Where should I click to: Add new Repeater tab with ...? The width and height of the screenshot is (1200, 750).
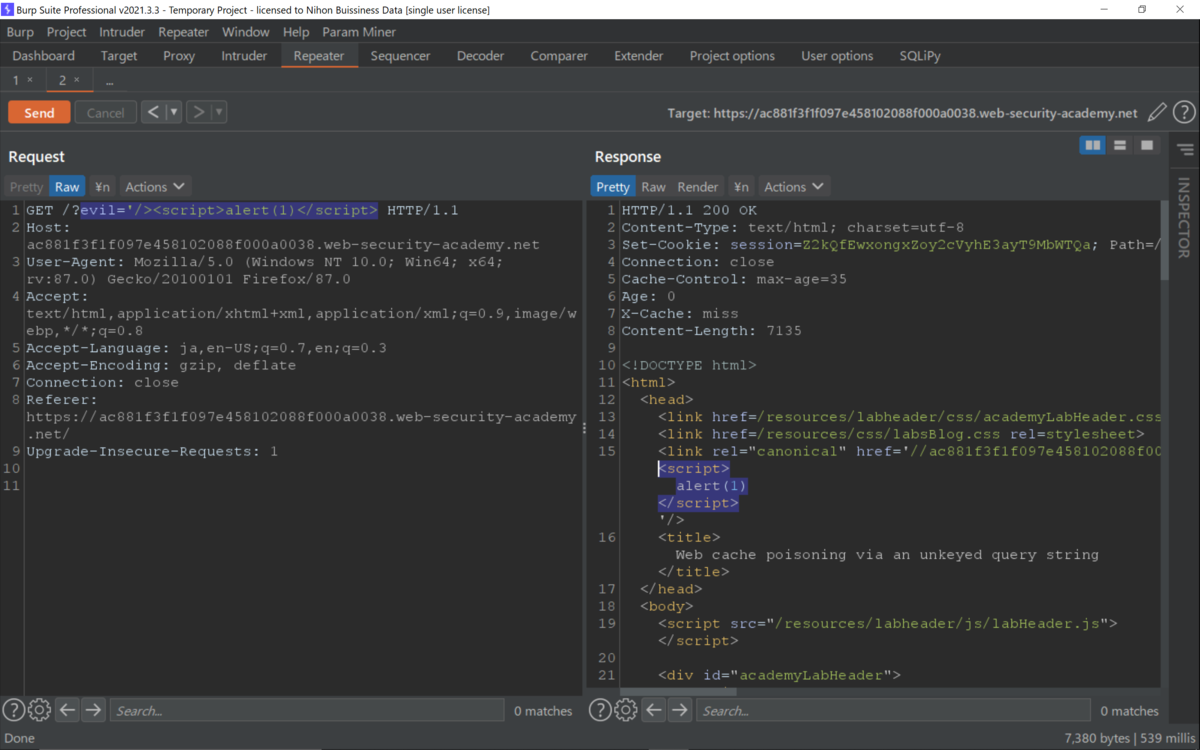(109, 81)
